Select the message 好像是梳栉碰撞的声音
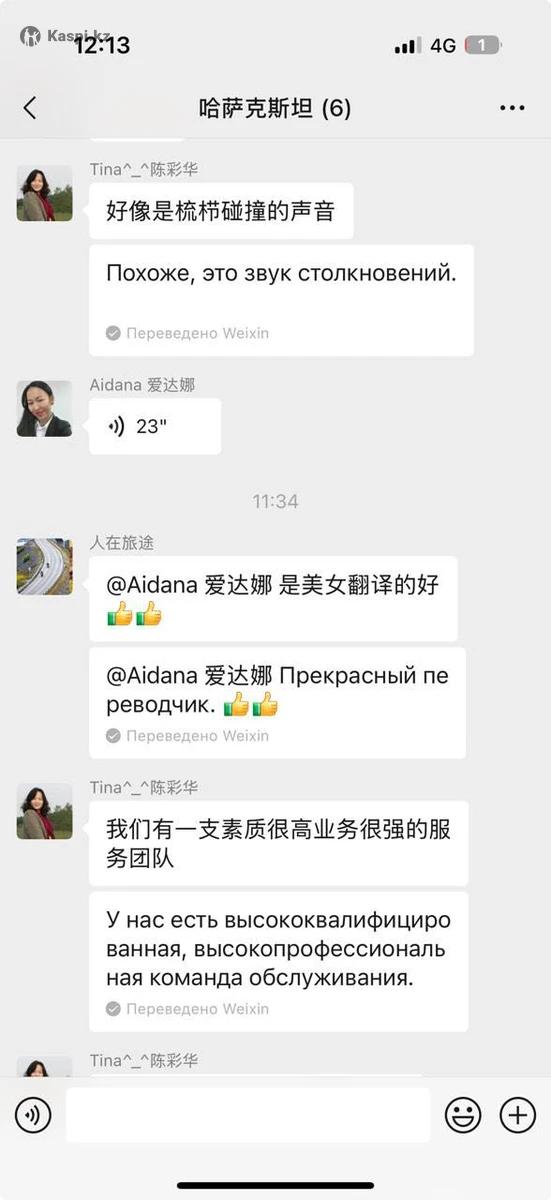This screenshot has width=551, height=1200. tap(221, 211)
